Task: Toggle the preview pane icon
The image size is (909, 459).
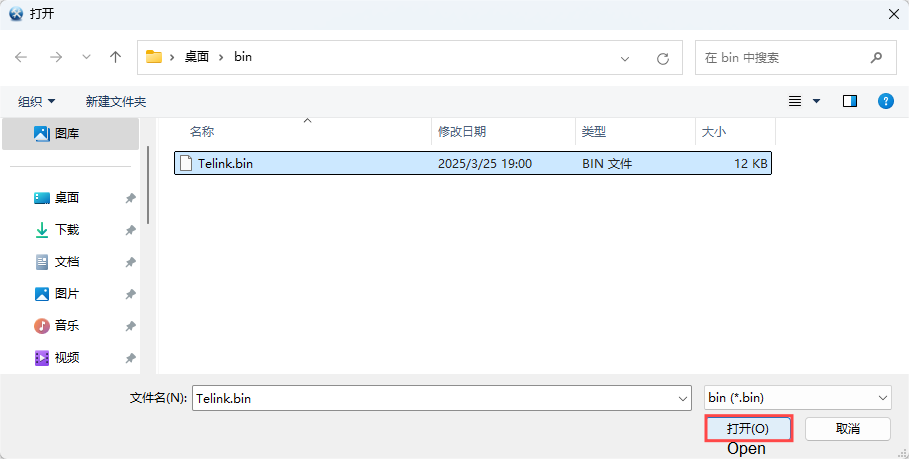Action: [x=850, y=101]
